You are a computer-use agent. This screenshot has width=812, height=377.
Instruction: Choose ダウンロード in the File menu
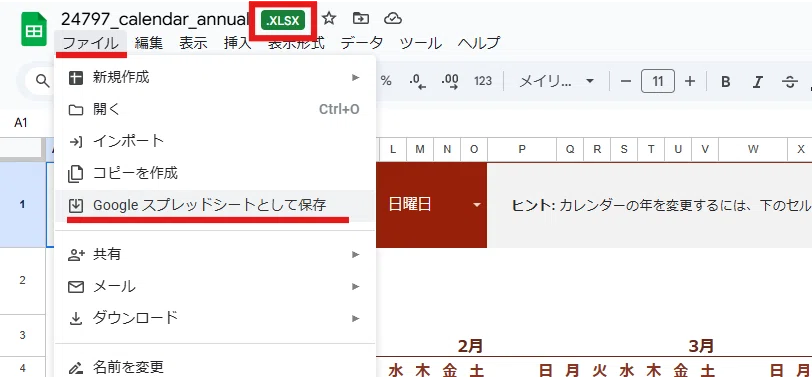(215, 317)
